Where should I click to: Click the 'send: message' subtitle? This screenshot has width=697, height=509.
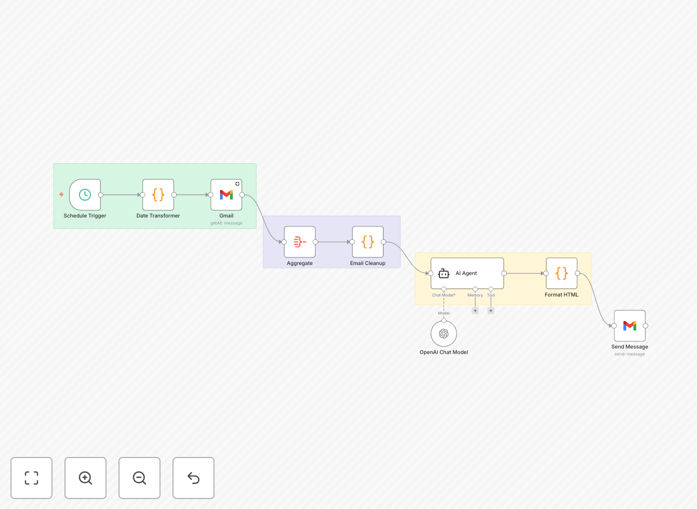[x=629, y=354]
